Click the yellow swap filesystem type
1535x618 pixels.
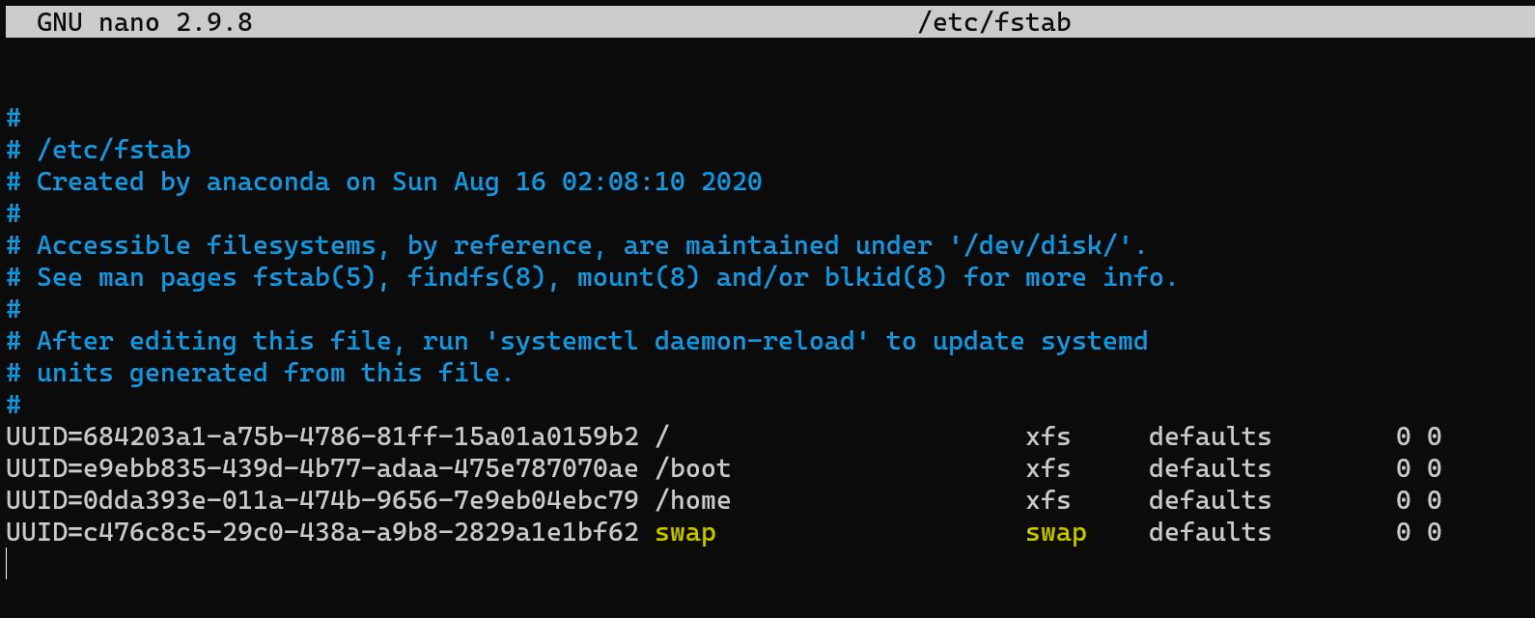[1056, 532]
